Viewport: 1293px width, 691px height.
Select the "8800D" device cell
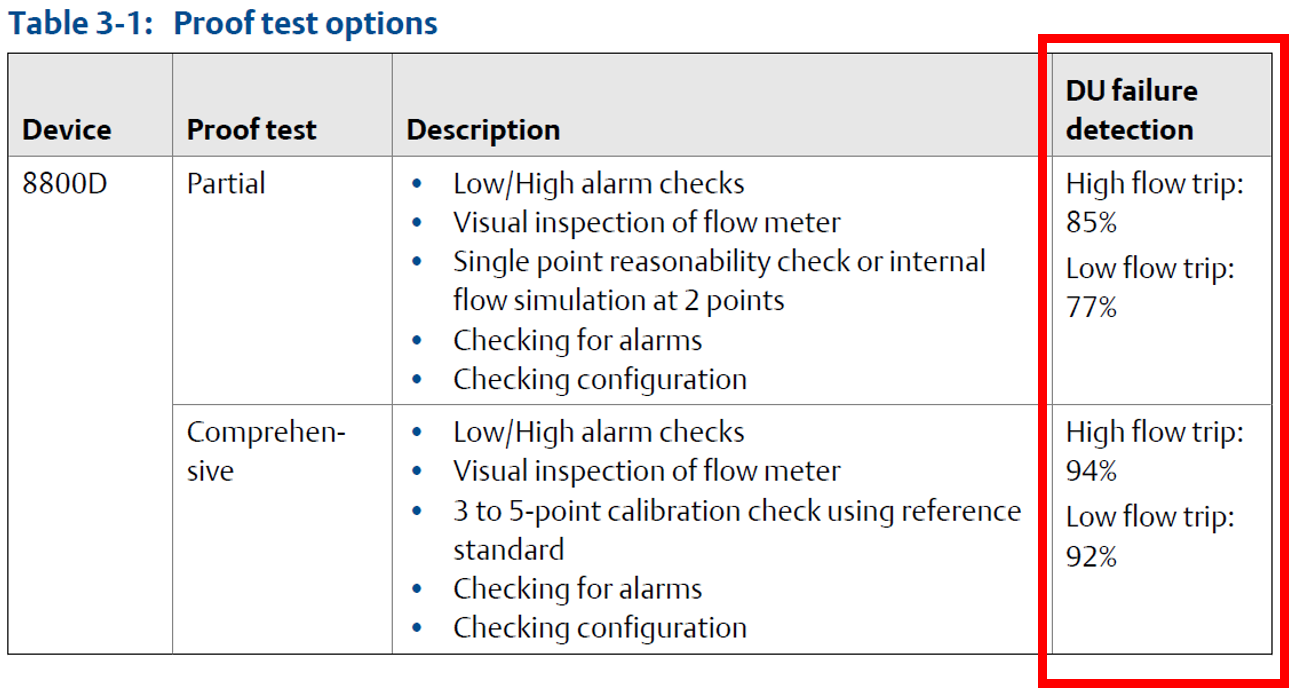point(64,184)
